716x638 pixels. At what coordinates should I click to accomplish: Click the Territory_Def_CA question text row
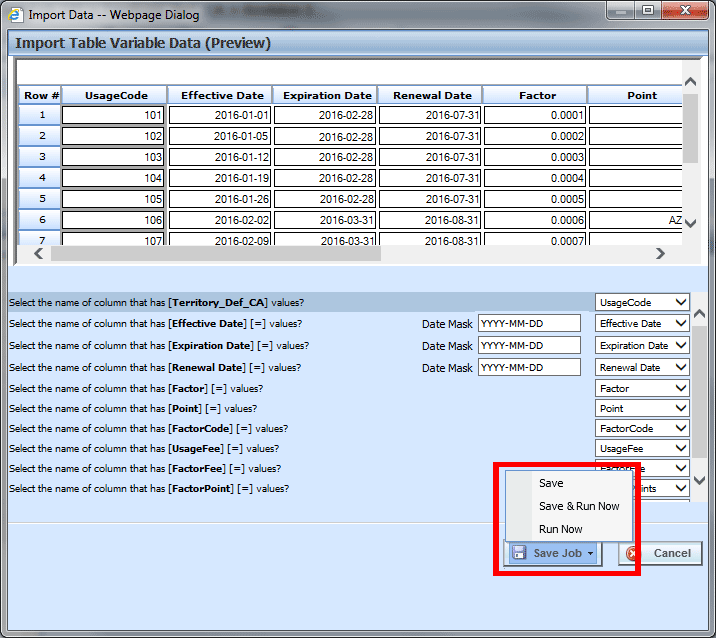click(157, 302)
